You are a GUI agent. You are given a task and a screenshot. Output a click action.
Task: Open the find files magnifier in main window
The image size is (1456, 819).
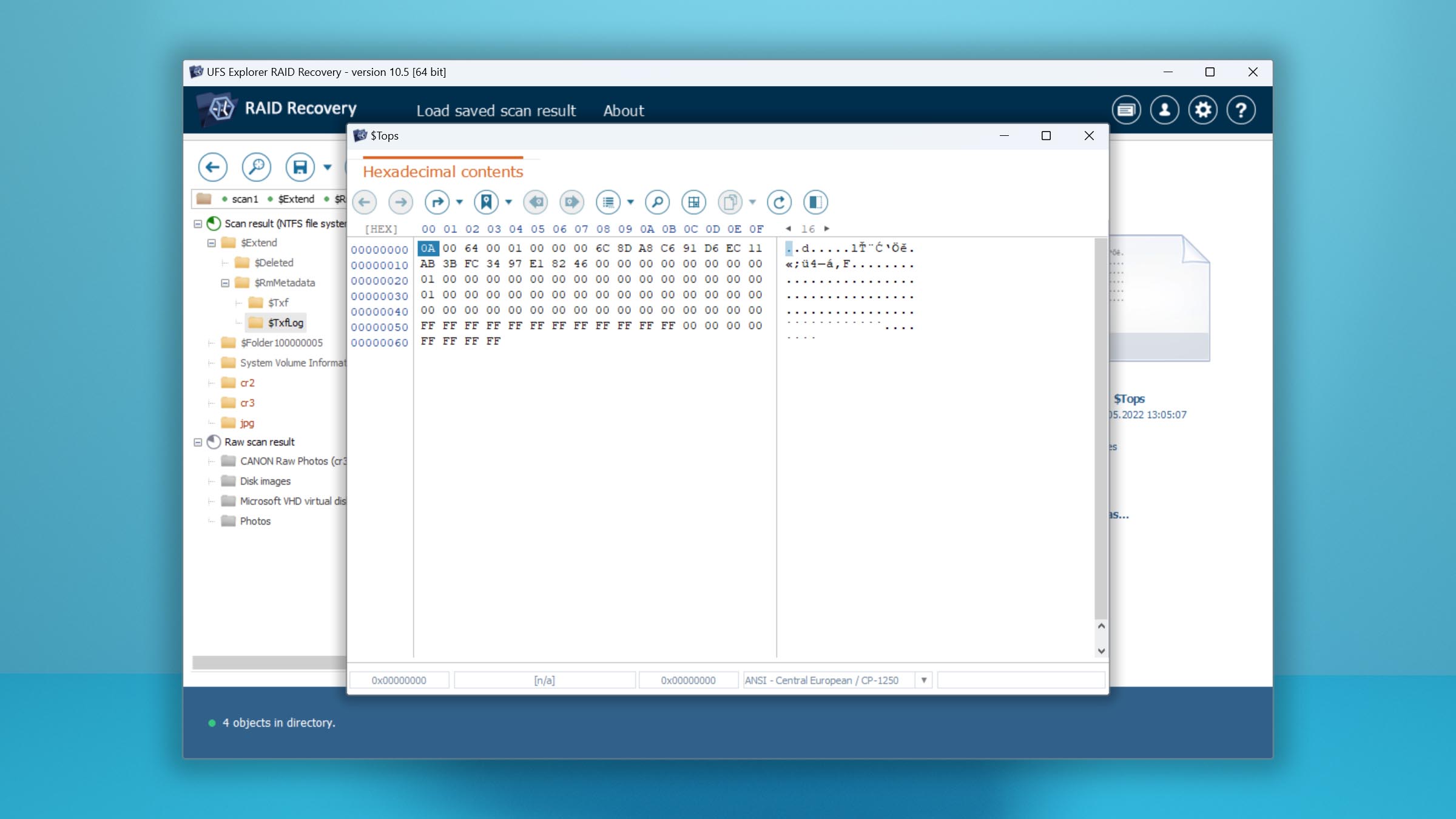coord(256,167)
